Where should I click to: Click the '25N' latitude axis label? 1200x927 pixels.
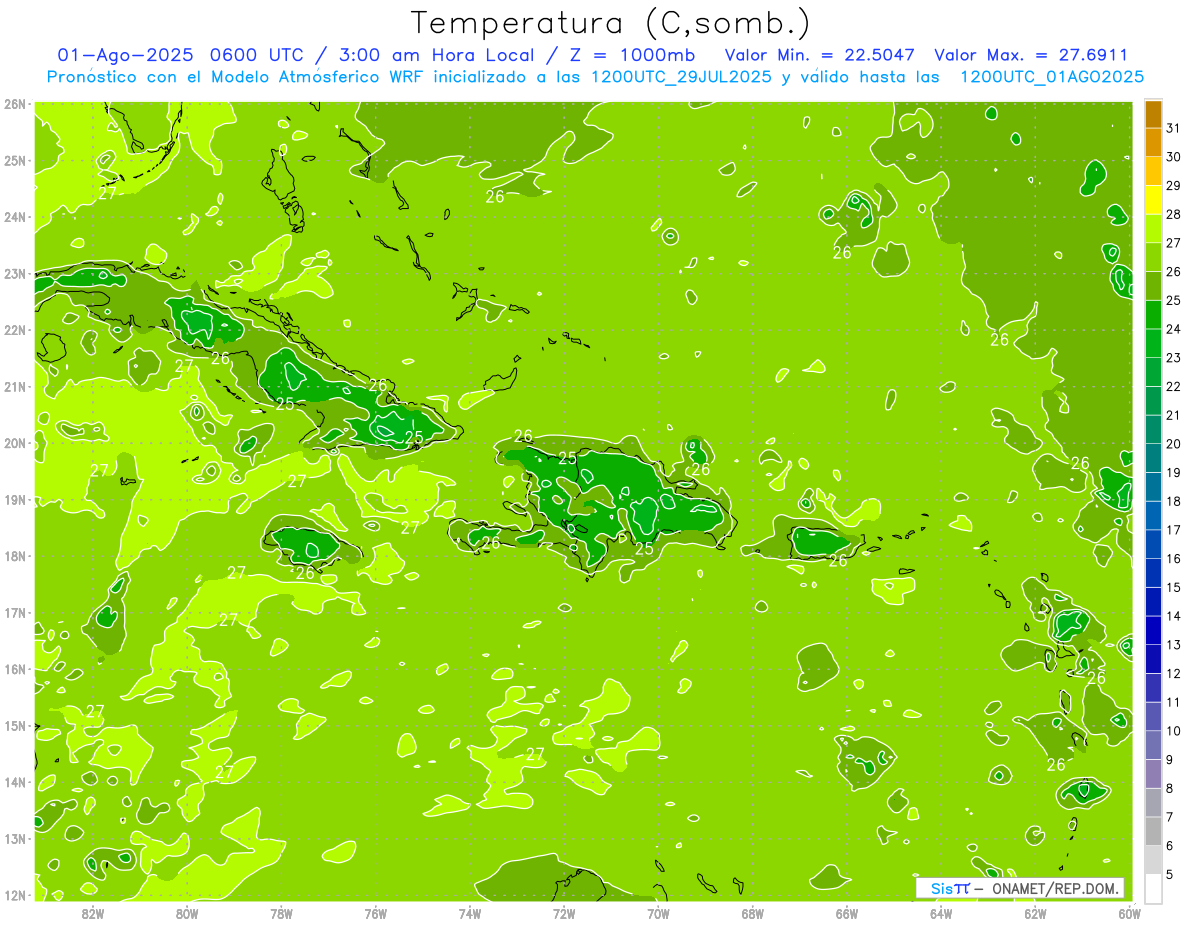pyautogui.click(x=15, y=161)
